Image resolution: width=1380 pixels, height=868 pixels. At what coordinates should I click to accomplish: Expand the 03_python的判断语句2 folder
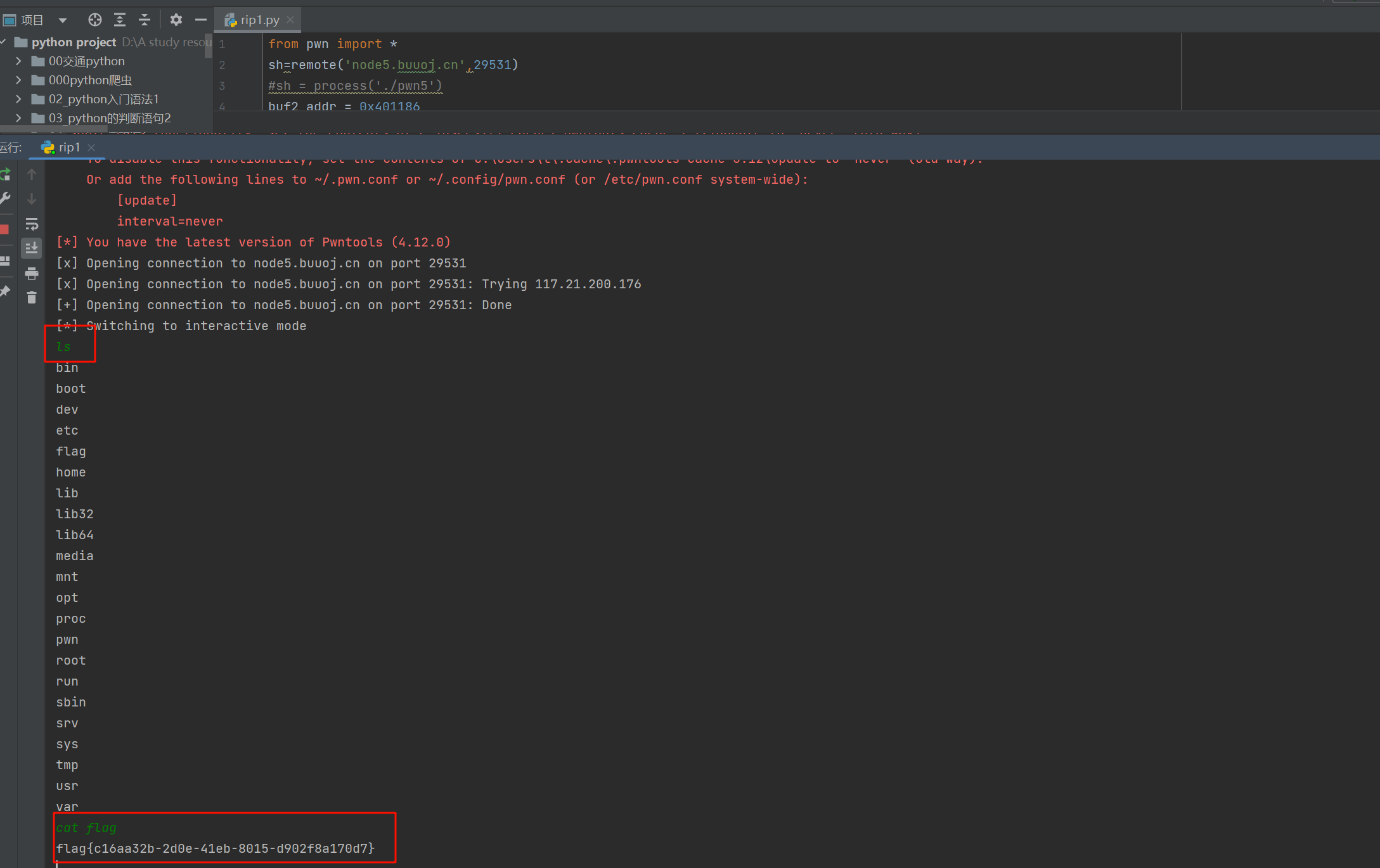click(18, 118)
